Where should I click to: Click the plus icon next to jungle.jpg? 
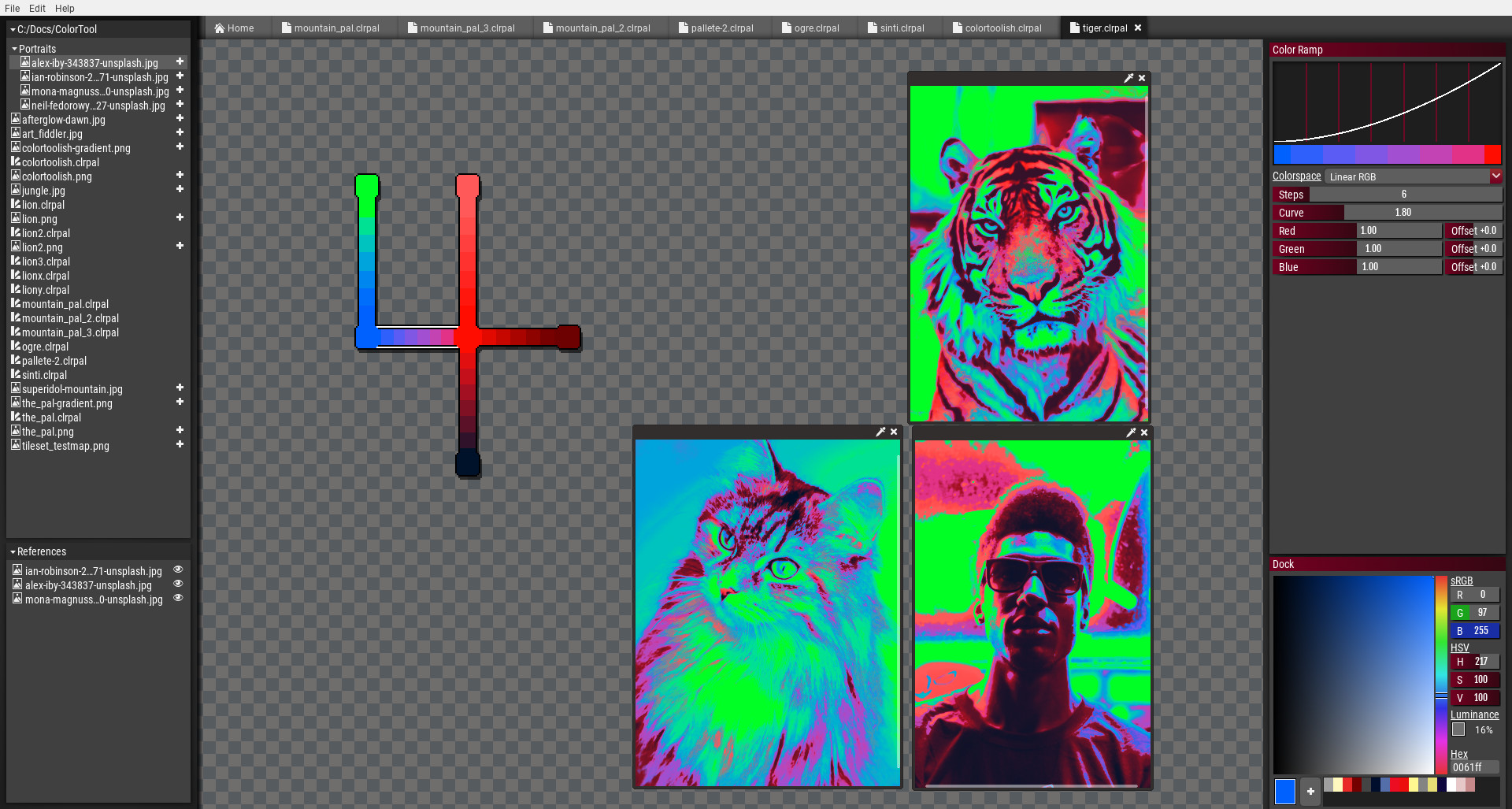pyautogui.click(x=180, y=189)
